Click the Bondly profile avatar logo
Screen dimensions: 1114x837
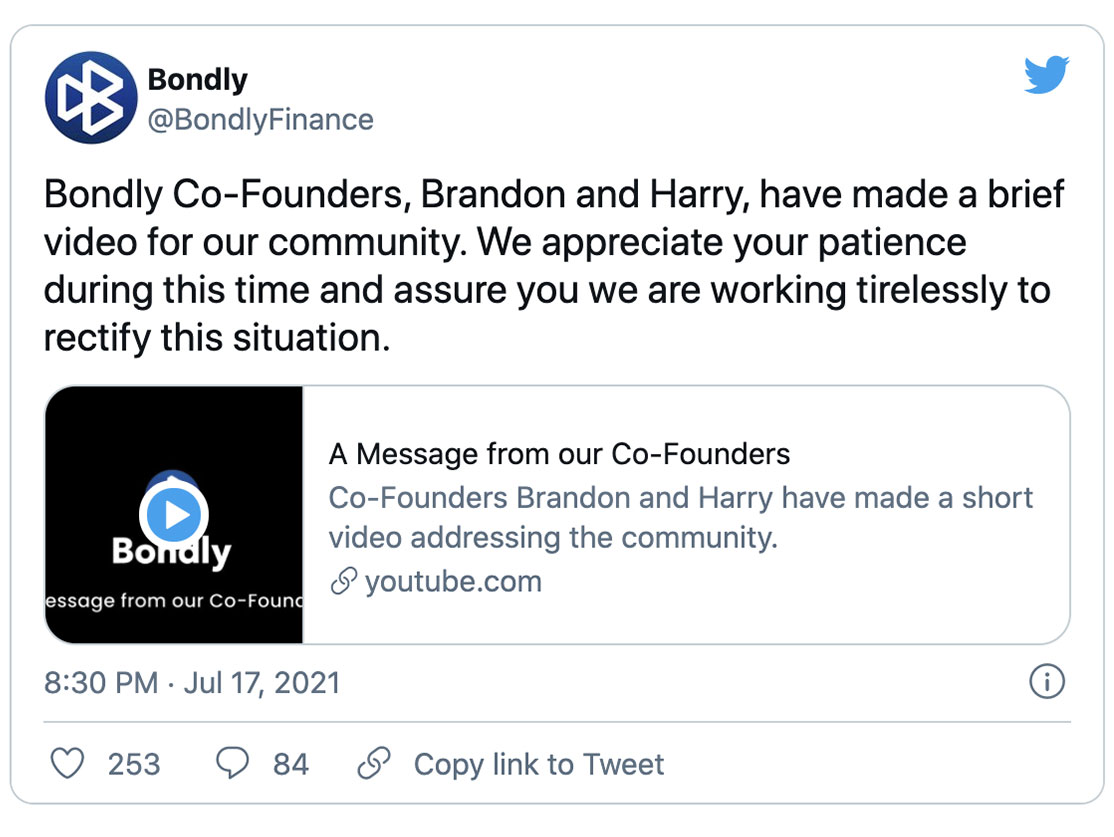pos(91,98)
